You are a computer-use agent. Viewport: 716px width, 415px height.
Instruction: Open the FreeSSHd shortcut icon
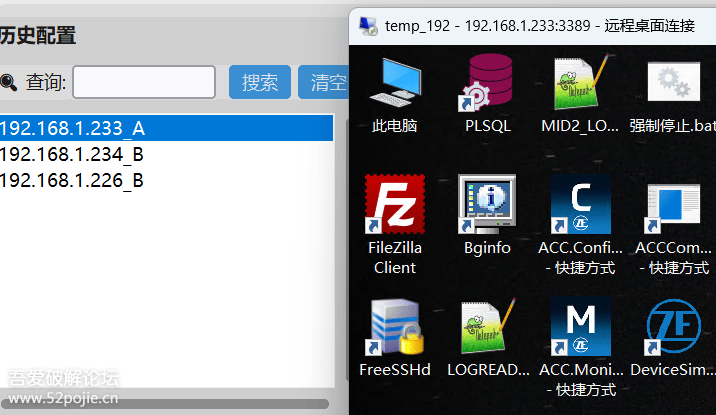[x=395, y=327]
